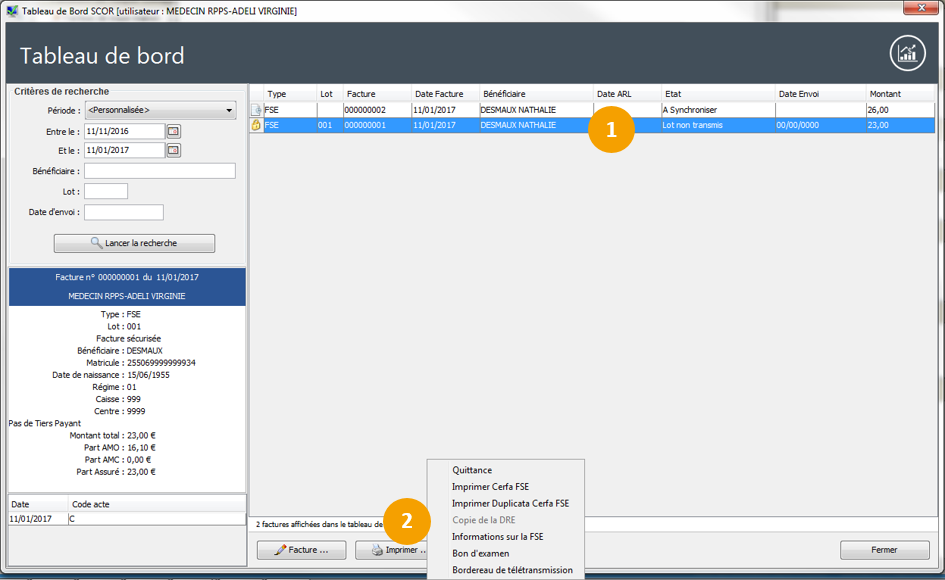Select Imprimer Duplicata Cerfa FSE option
This screenshot has height=580, width=945.
coord(510,503)
